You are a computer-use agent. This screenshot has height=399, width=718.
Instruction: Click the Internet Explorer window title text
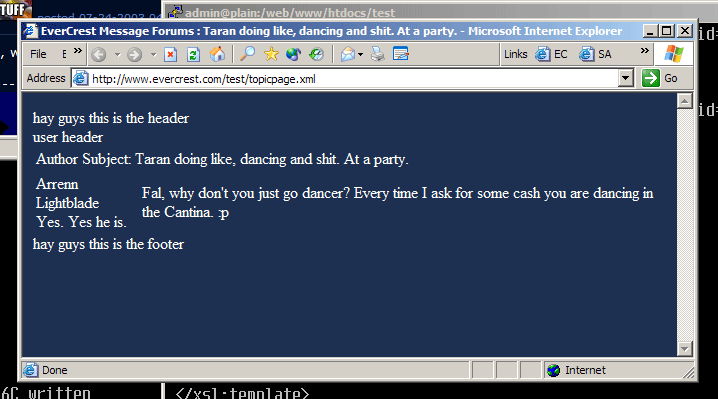coord(331,31)
